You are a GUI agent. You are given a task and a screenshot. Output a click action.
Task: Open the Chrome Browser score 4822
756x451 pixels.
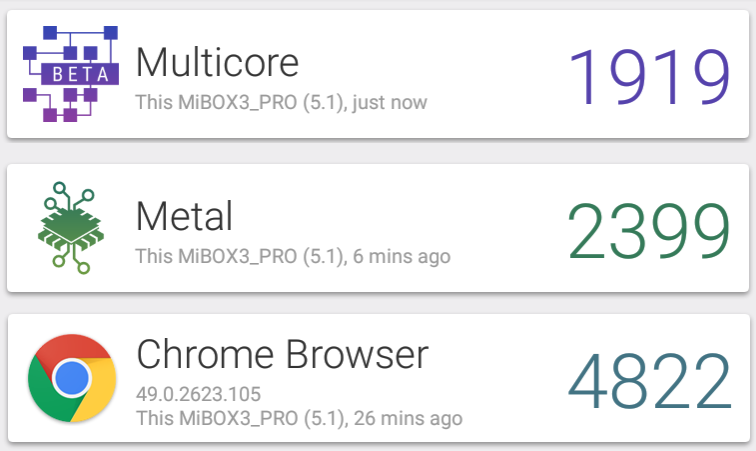click(649, 381)
